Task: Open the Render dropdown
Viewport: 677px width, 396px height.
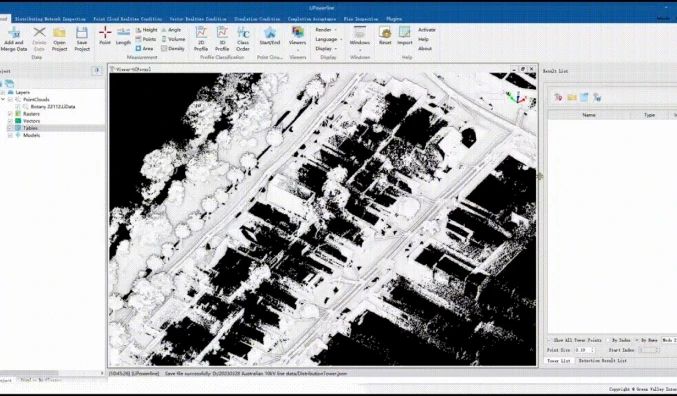Action: (326, 30)
